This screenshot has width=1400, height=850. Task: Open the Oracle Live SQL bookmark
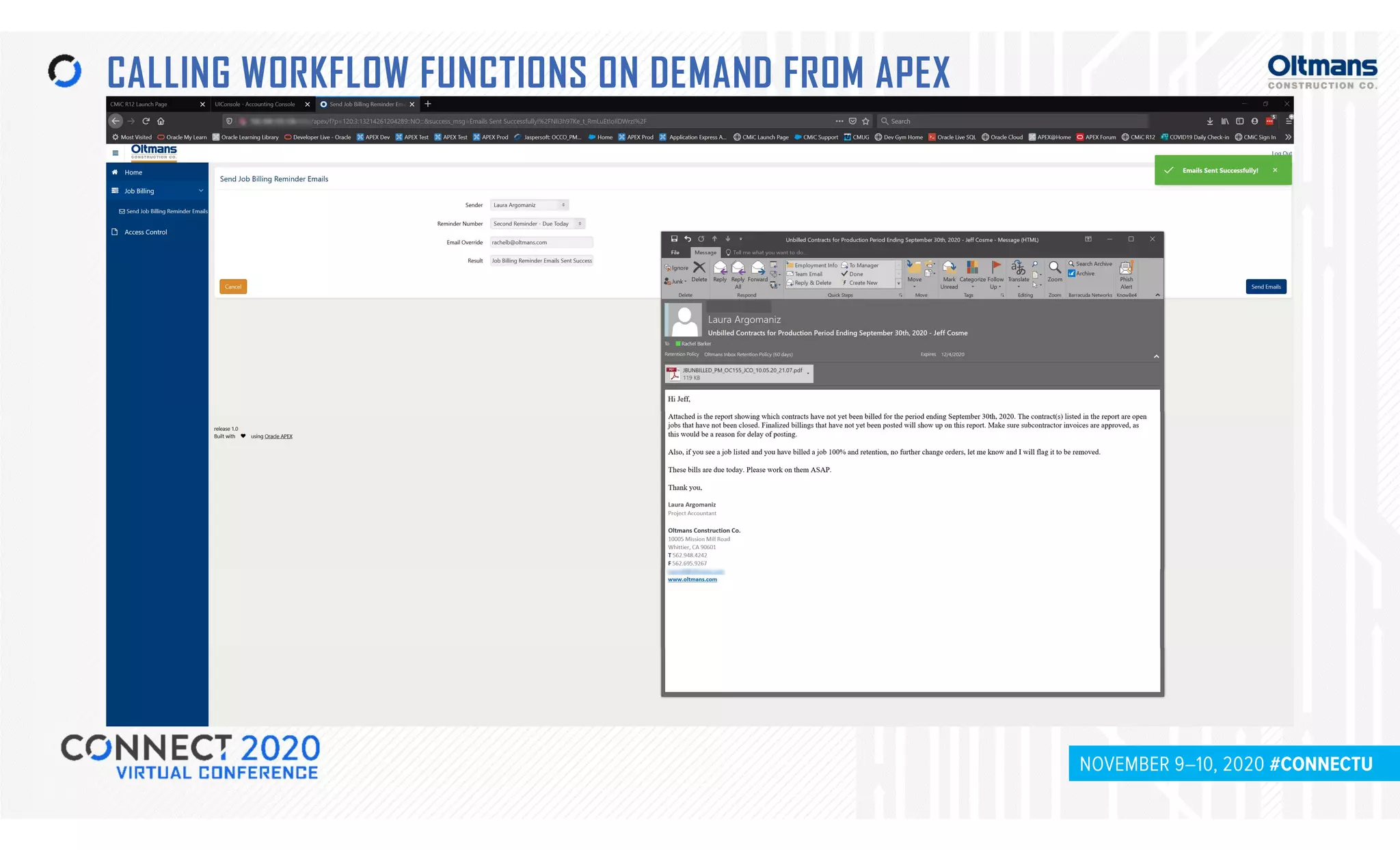point(952,137)
